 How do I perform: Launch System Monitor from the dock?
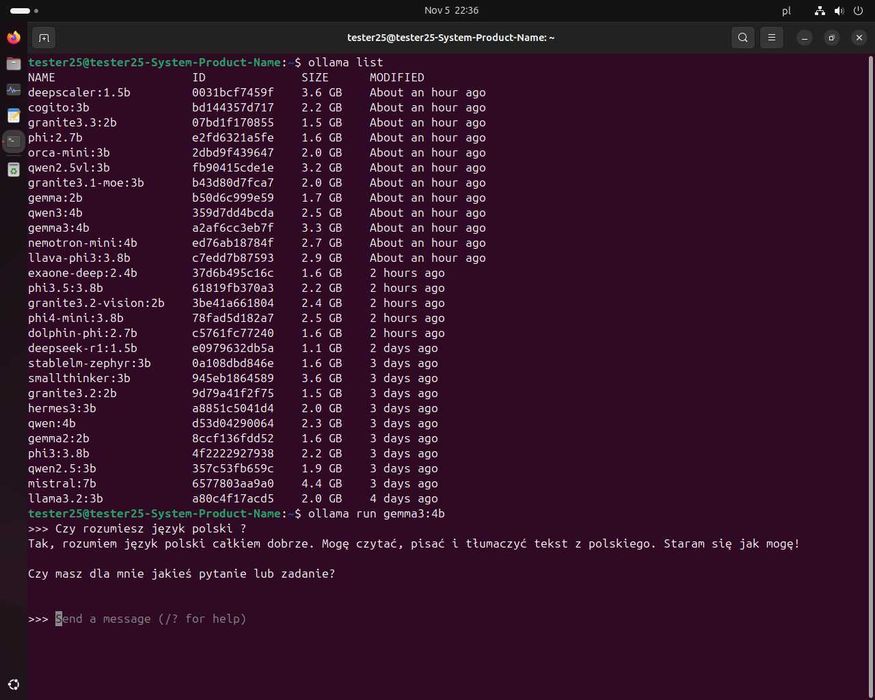(13, 90)
